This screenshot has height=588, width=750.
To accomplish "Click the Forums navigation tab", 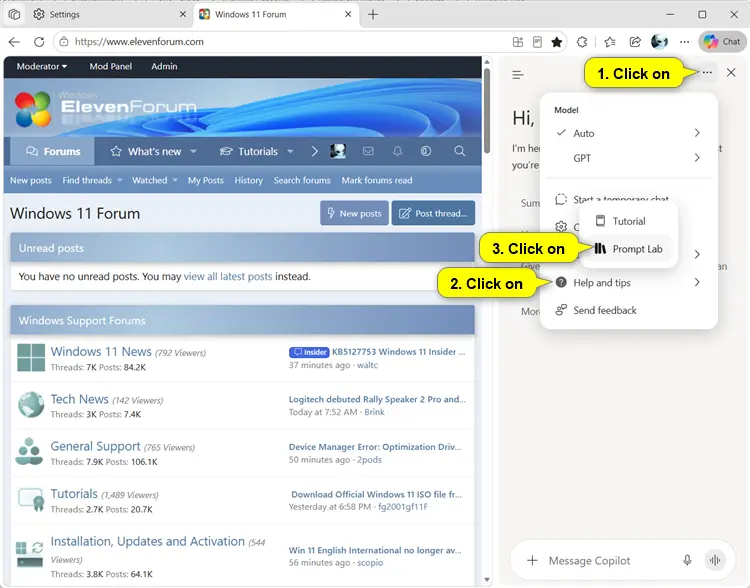I will pos(53,151).
